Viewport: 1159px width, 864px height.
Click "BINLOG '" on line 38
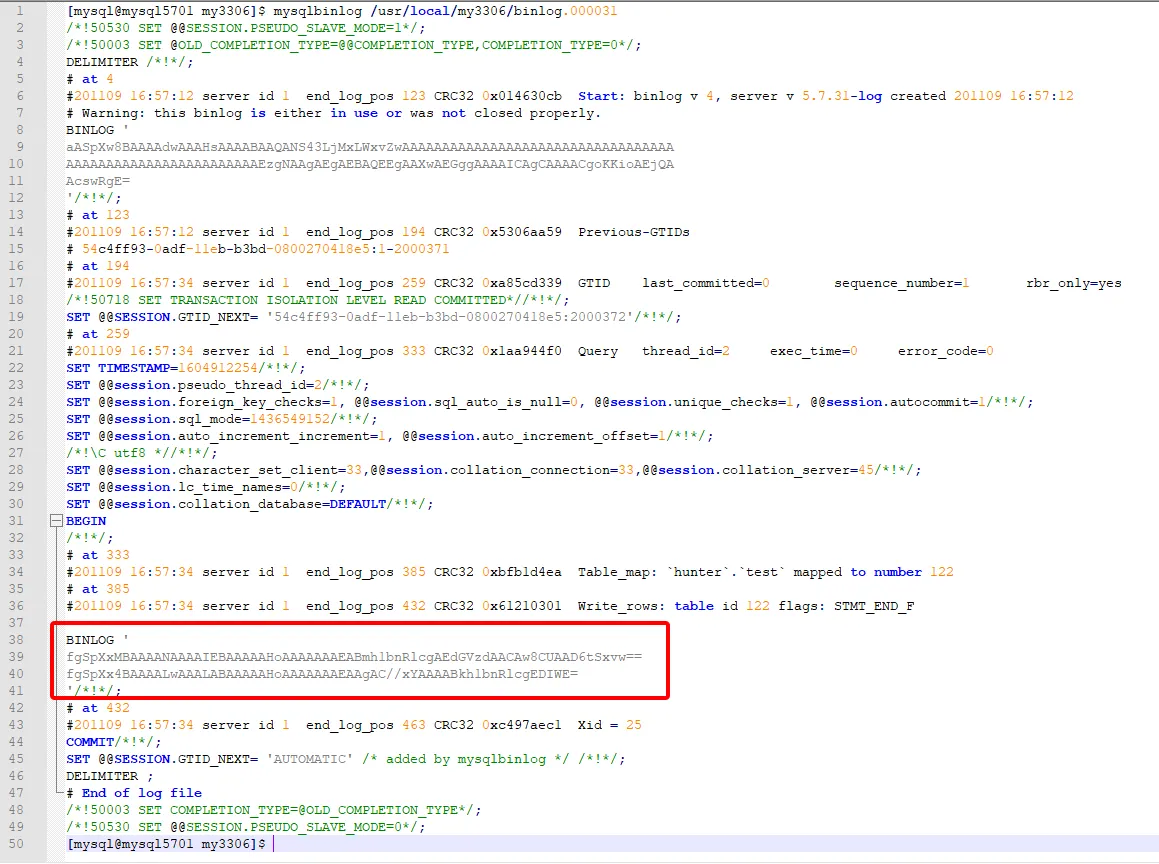98,640
